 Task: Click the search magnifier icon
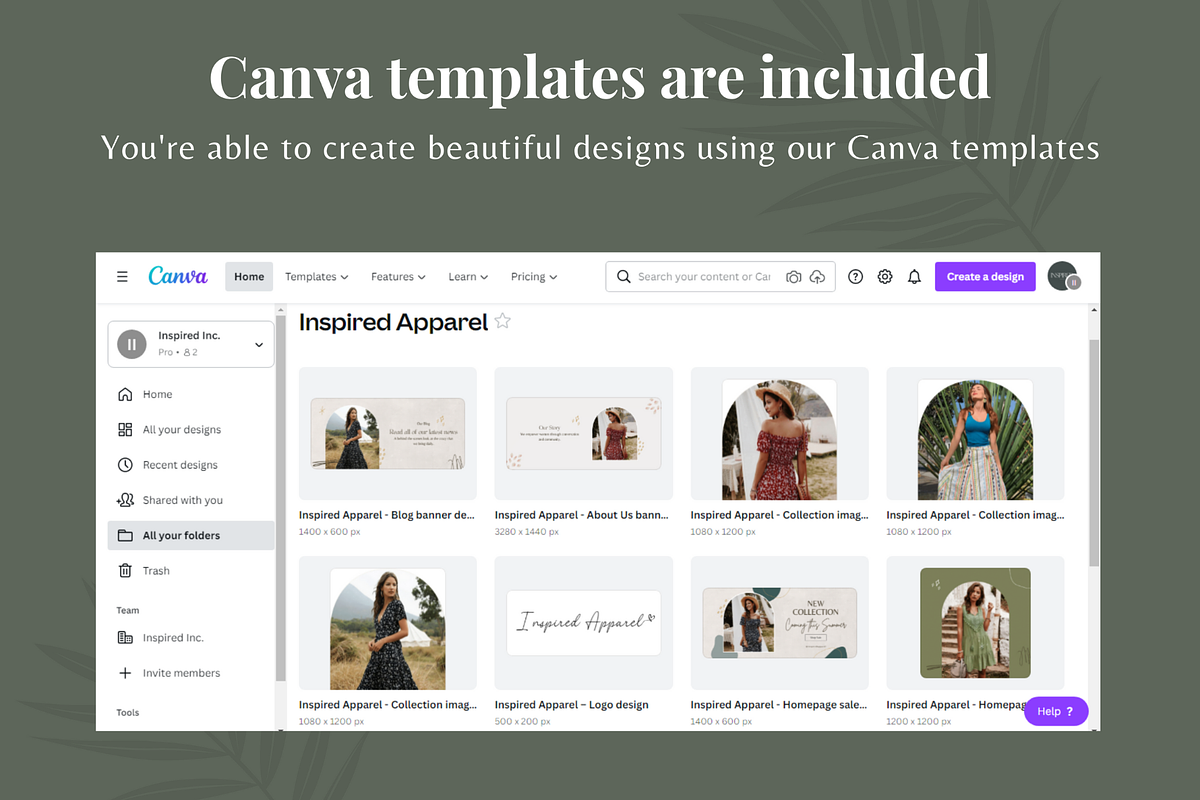tap(623, 277)
